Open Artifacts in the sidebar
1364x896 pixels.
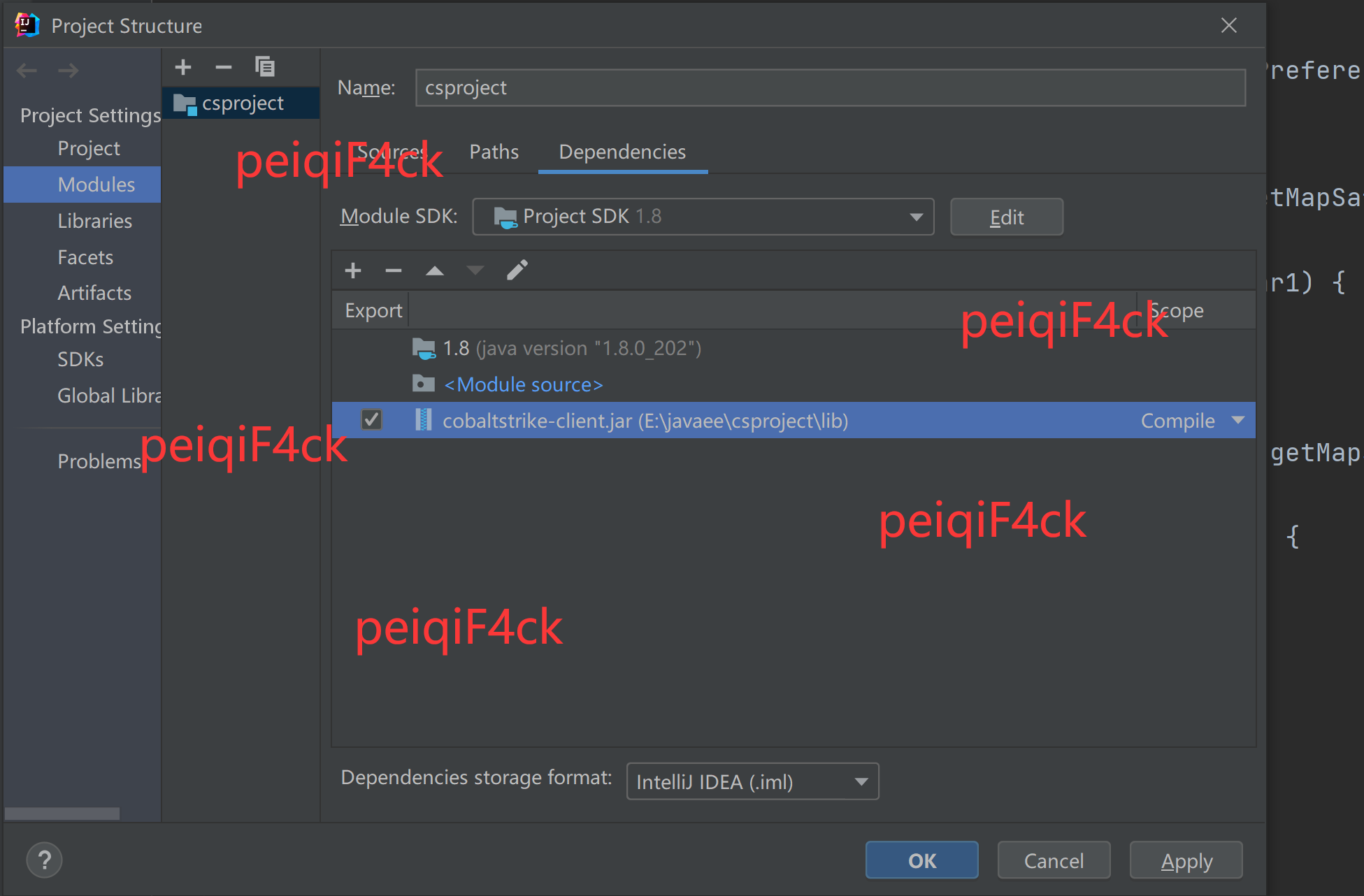[94, 293]
